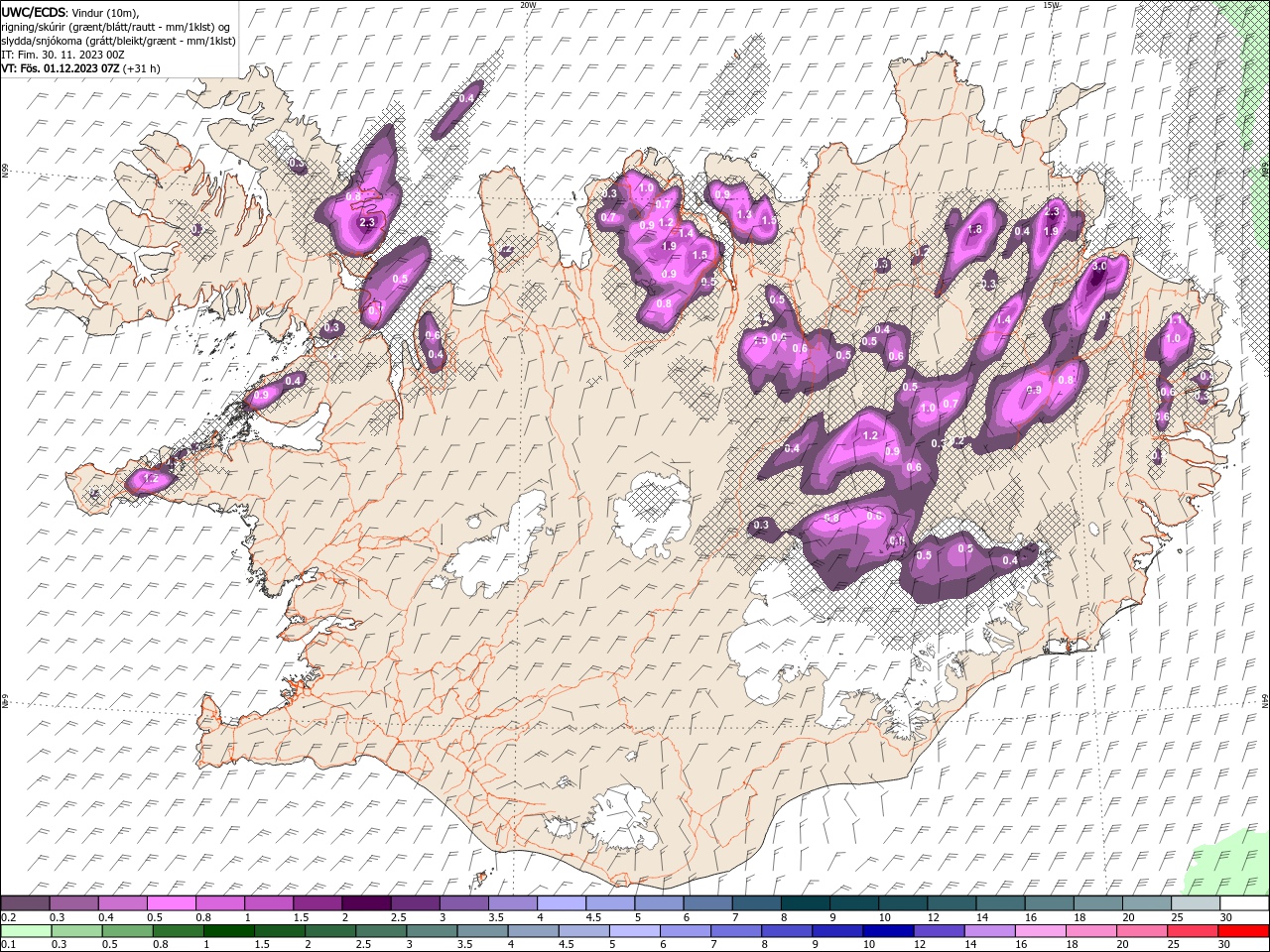
Task: Select snow legend swatch between 6 and 7
Action: 708,902
